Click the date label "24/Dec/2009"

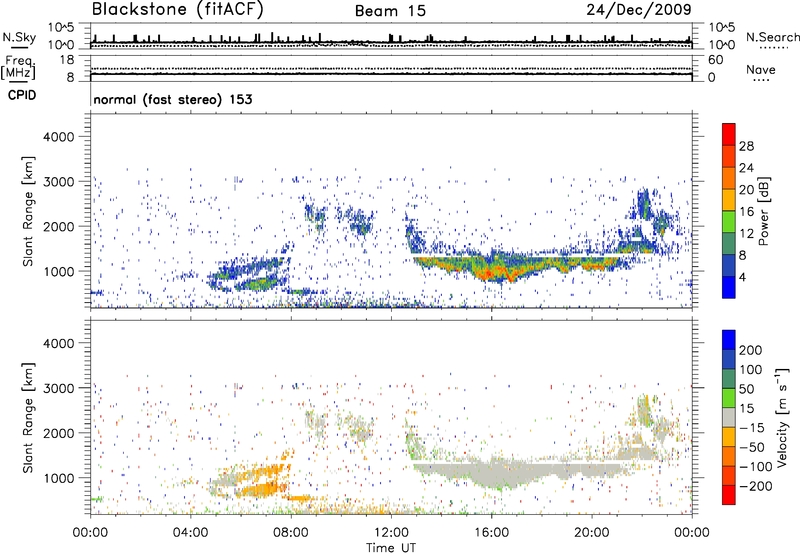coord(639,10)
